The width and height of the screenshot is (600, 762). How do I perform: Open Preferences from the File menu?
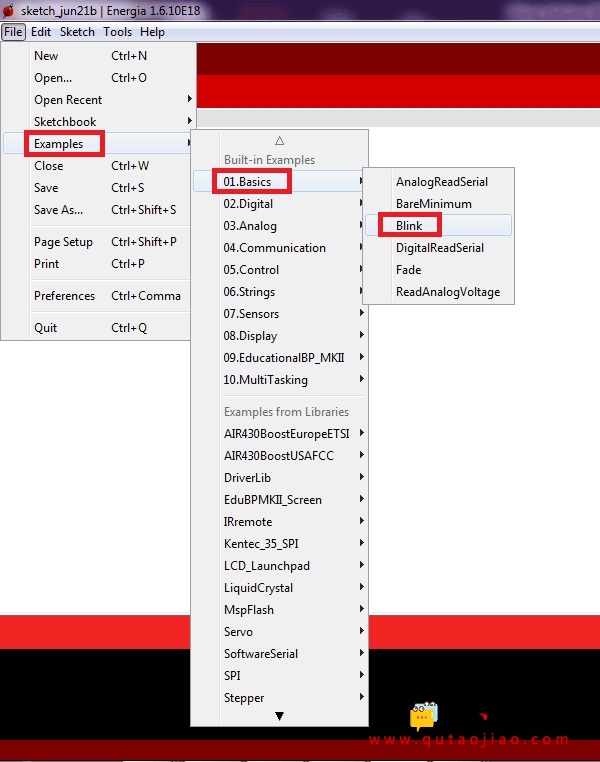(x=97, y=296)
